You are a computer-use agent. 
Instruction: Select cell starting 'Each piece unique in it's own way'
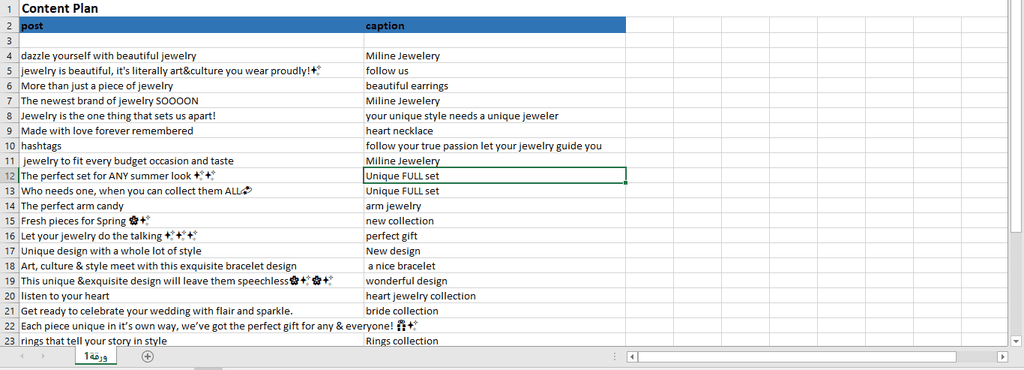(x=191, y=326)
